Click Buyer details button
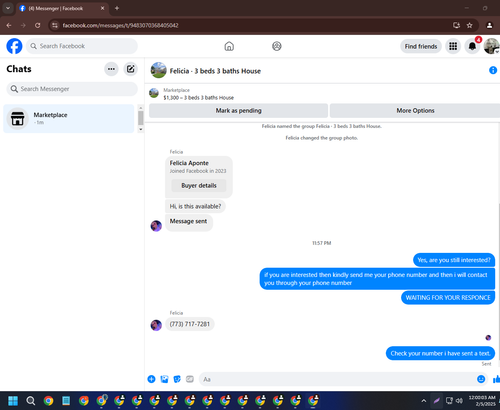 (x=199, y=185)
